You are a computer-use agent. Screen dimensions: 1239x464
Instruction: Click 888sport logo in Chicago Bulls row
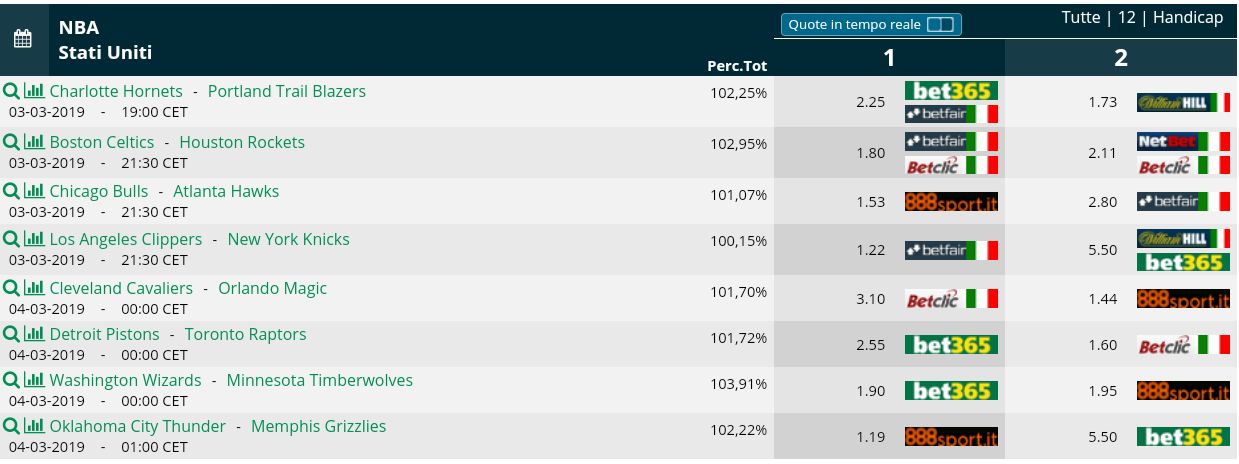pyautogui.click(x=951, y=202)
